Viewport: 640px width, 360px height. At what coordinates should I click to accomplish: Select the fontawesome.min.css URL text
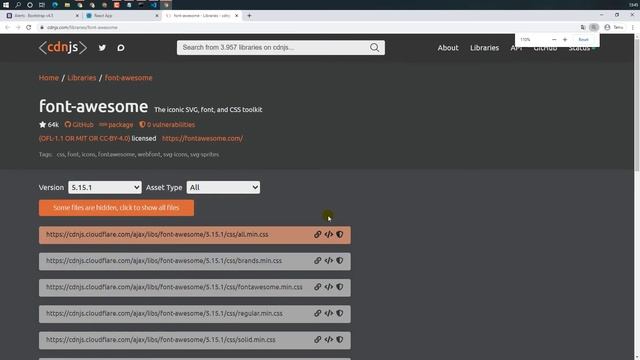174,287
